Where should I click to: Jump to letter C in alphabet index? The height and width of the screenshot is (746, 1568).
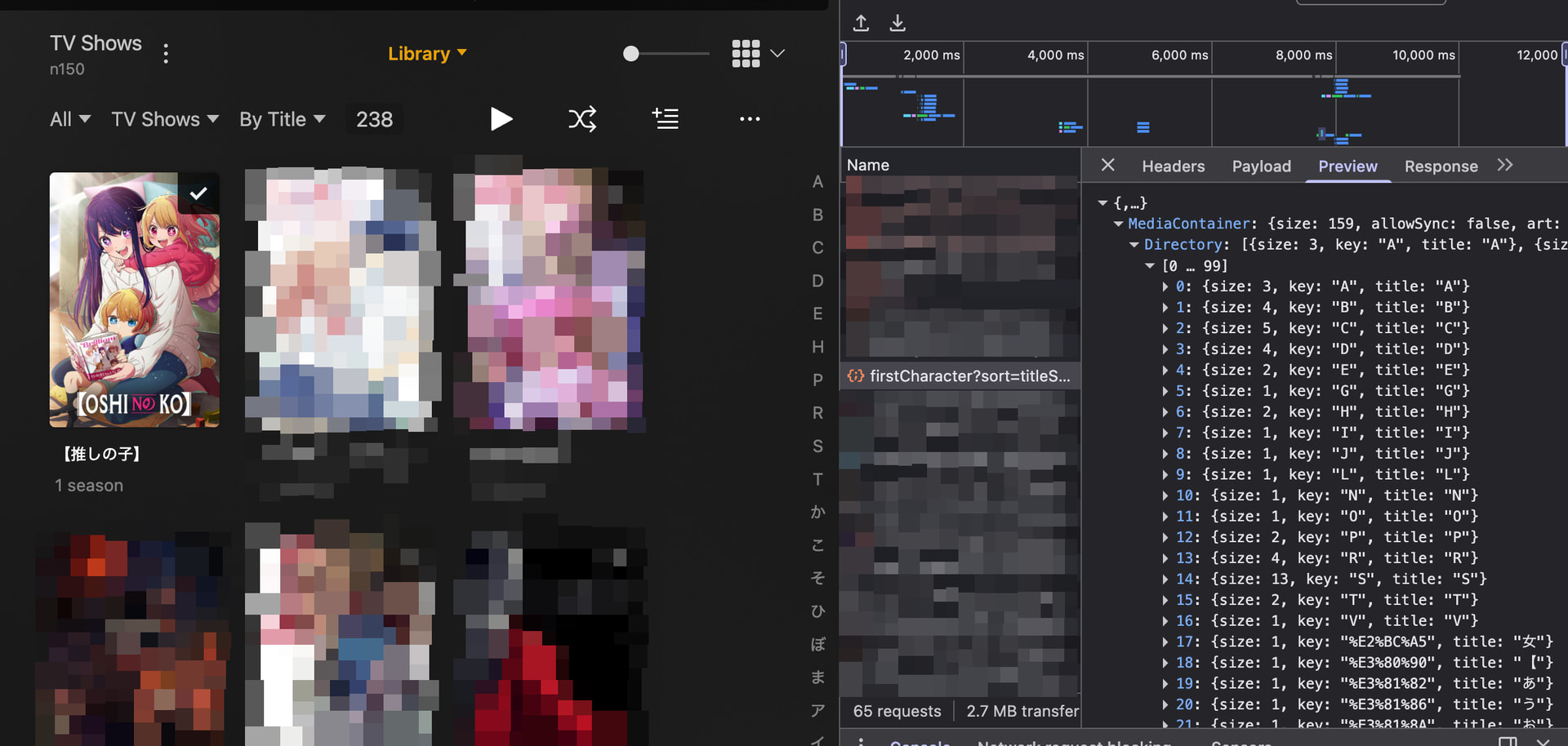817,247
